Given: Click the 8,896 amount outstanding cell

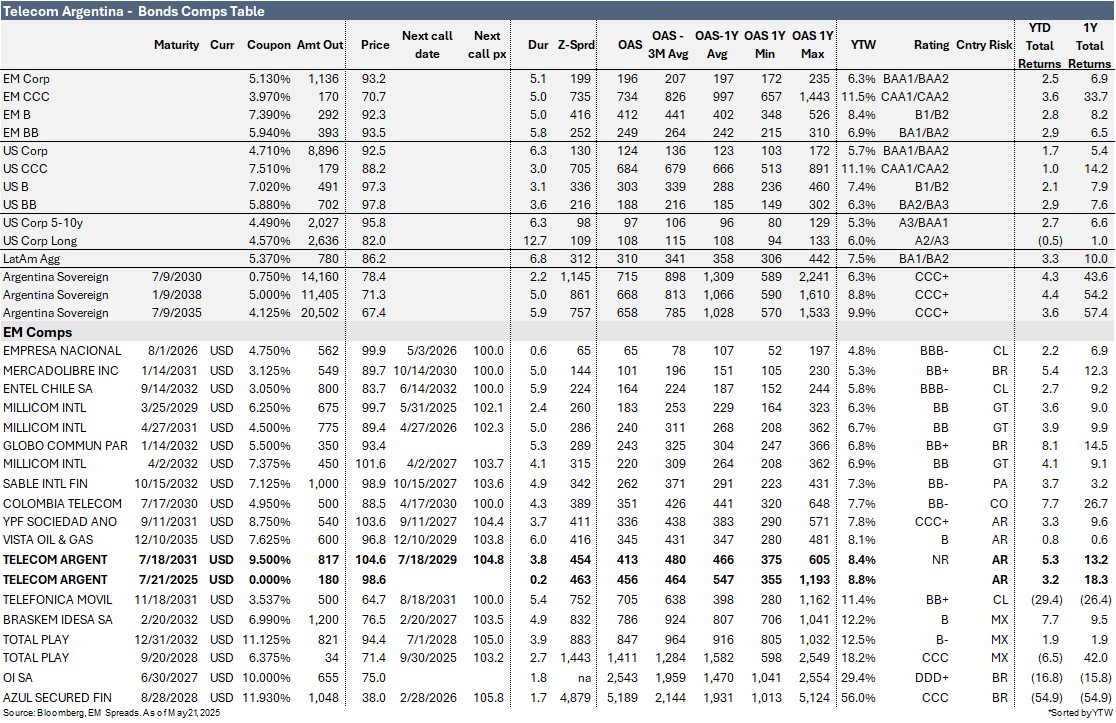Looking at the screenshot, I should pyautogui.click(x=324, y=151).
